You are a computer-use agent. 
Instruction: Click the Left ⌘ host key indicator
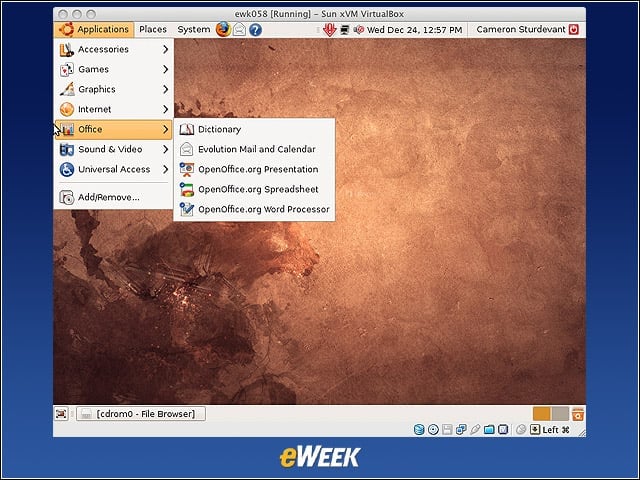point(556,430)
